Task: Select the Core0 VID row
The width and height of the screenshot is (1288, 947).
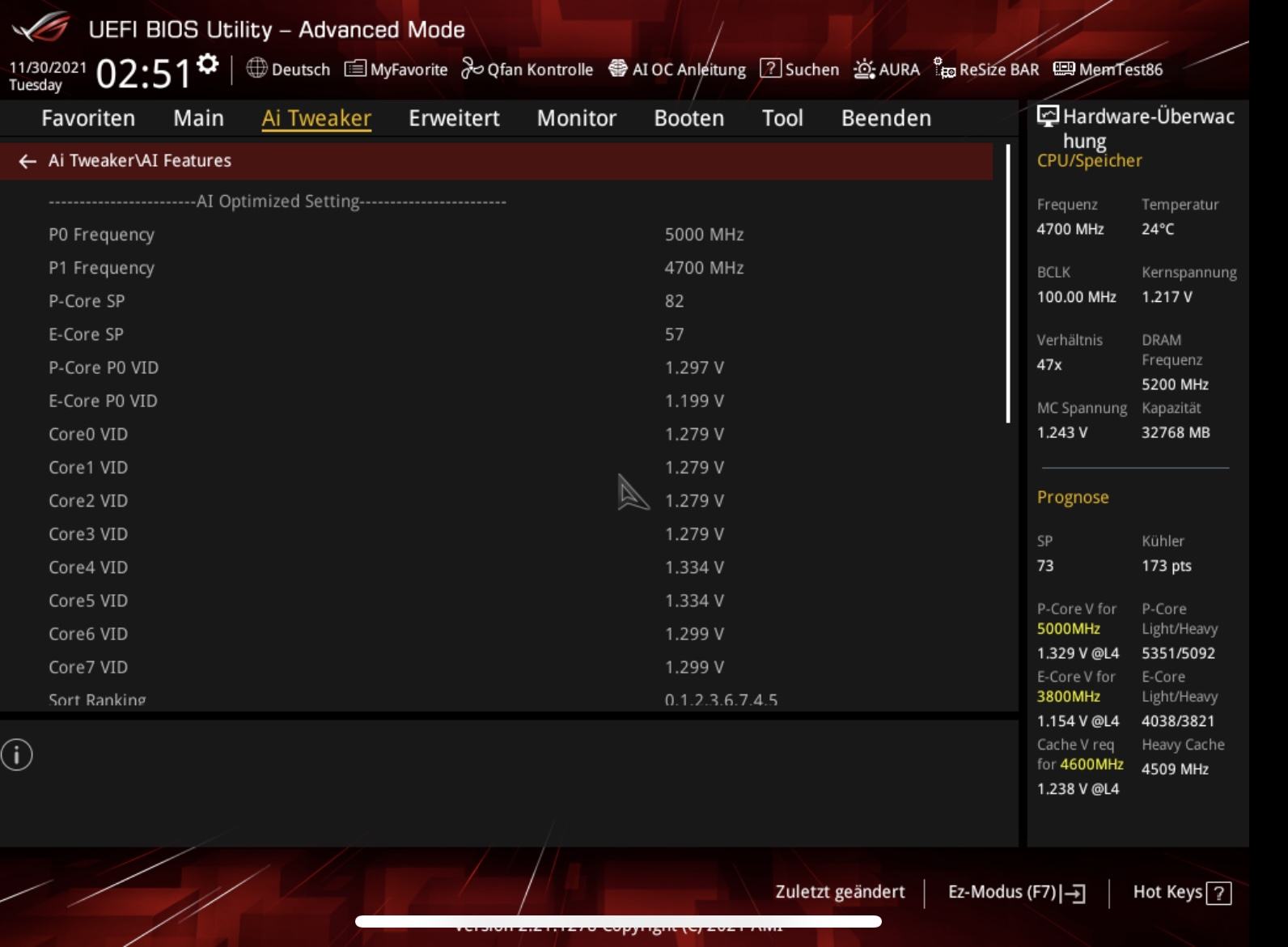Action: (496, 435)
